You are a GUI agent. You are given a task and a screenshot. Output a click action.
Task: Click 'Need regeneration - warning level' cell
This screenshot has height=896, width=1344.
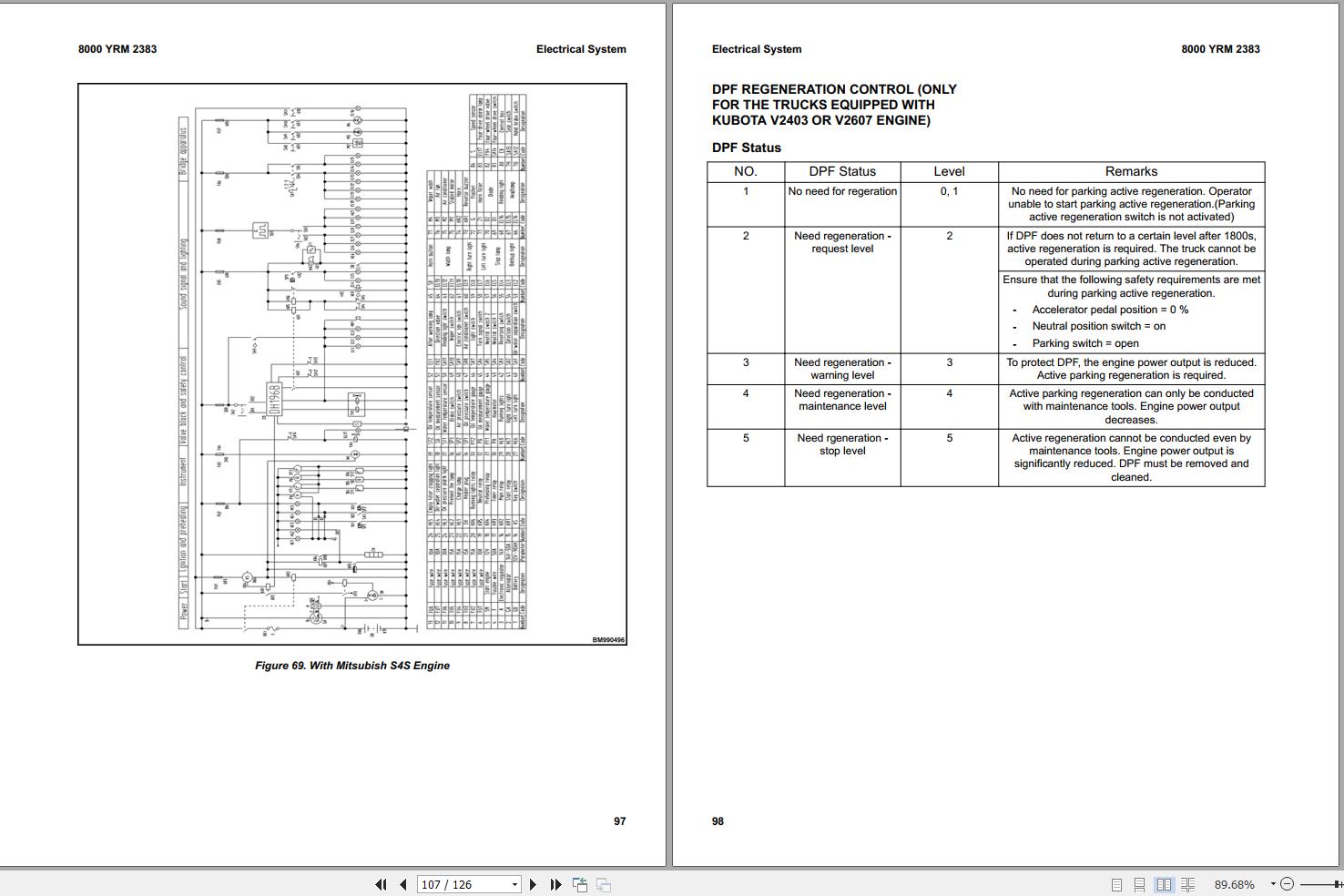[x=842, y=369]
